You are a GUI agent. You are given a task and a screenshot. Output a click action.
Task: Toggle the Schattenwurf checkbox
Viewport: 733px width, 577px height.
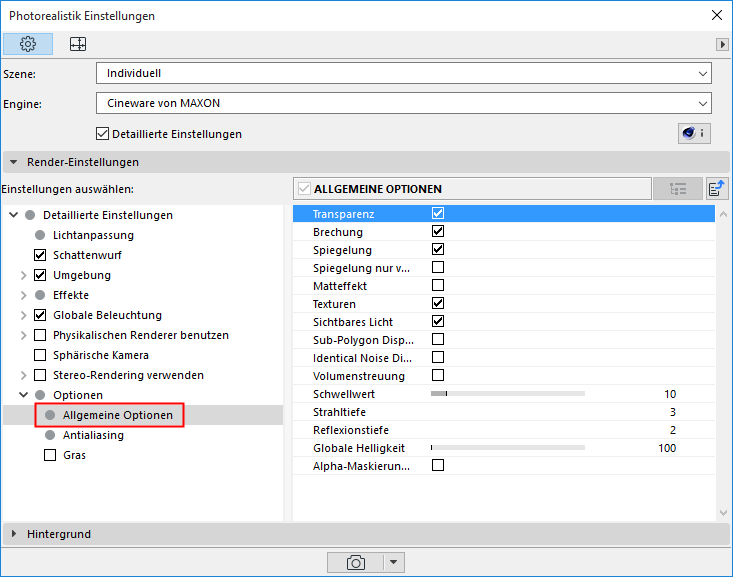tap(40, 255)
